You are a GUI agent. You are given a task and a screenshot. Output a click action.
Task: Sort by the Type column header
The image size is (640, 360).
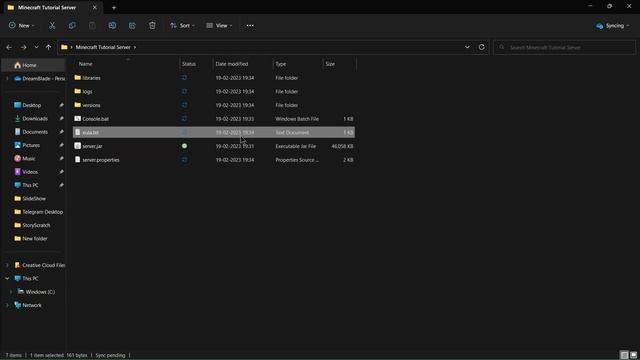point(281,64)
